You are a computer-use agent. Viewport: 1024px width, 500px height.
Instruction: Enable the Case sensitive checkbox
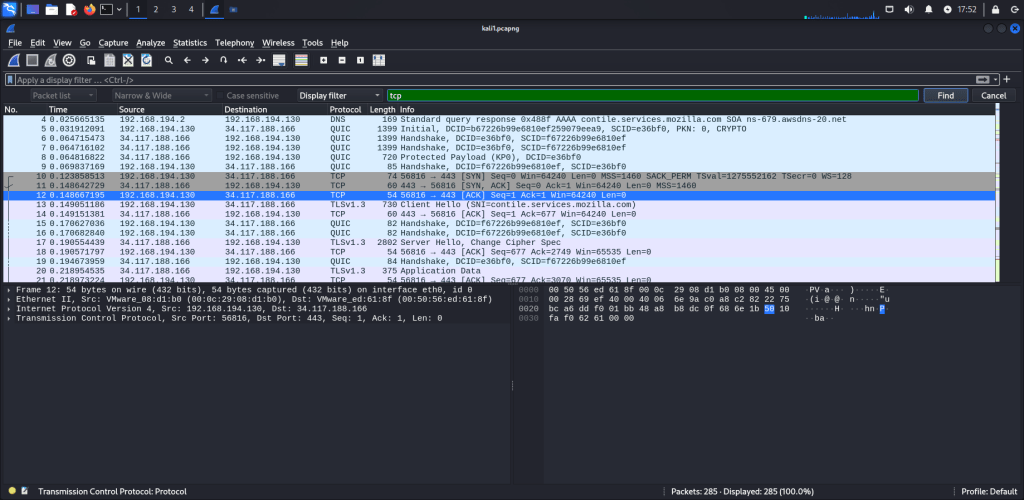point(218,95)
